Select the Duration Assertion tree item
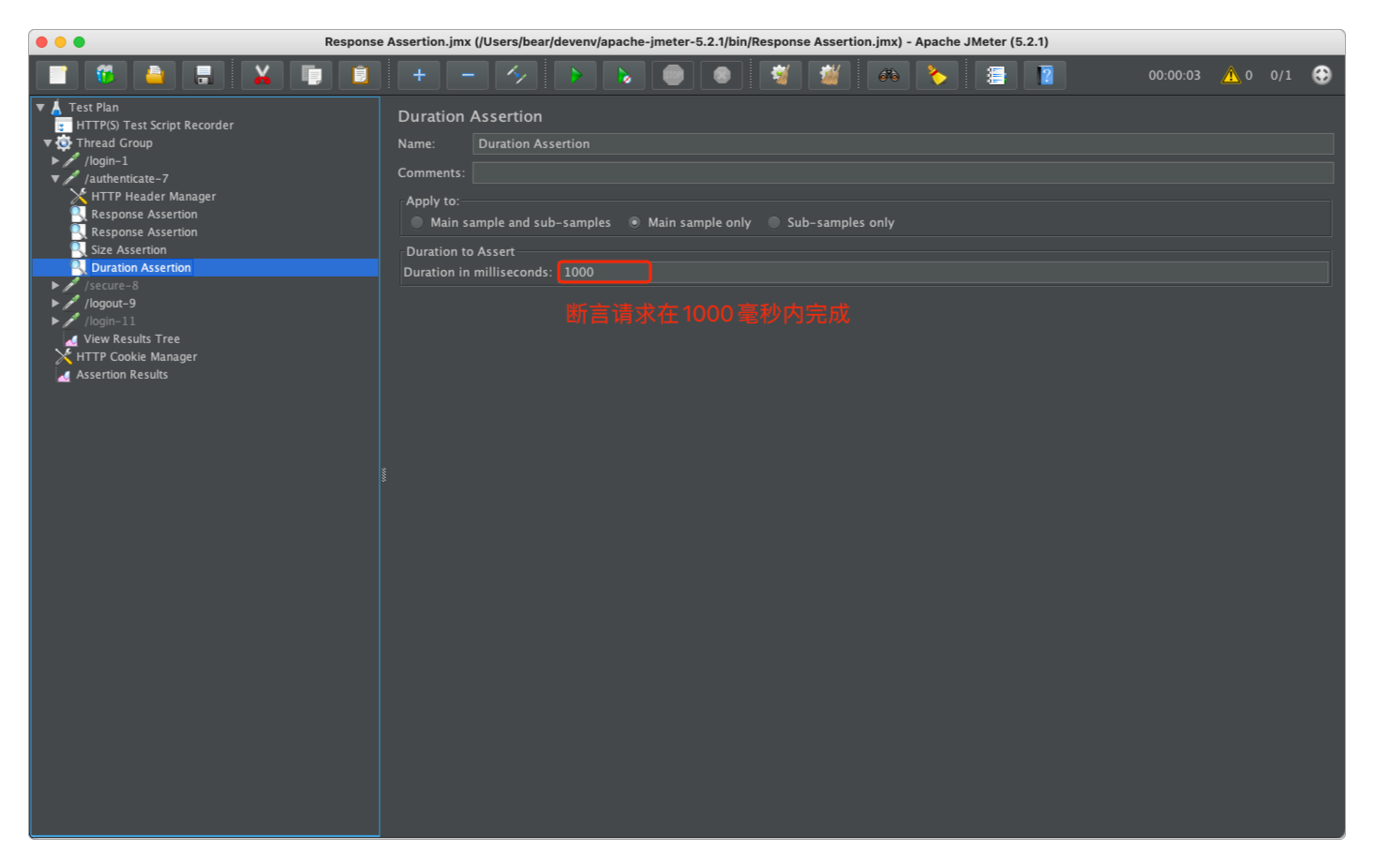The image size is (1374, 868). pyautogui.click(x=141, y=267)
